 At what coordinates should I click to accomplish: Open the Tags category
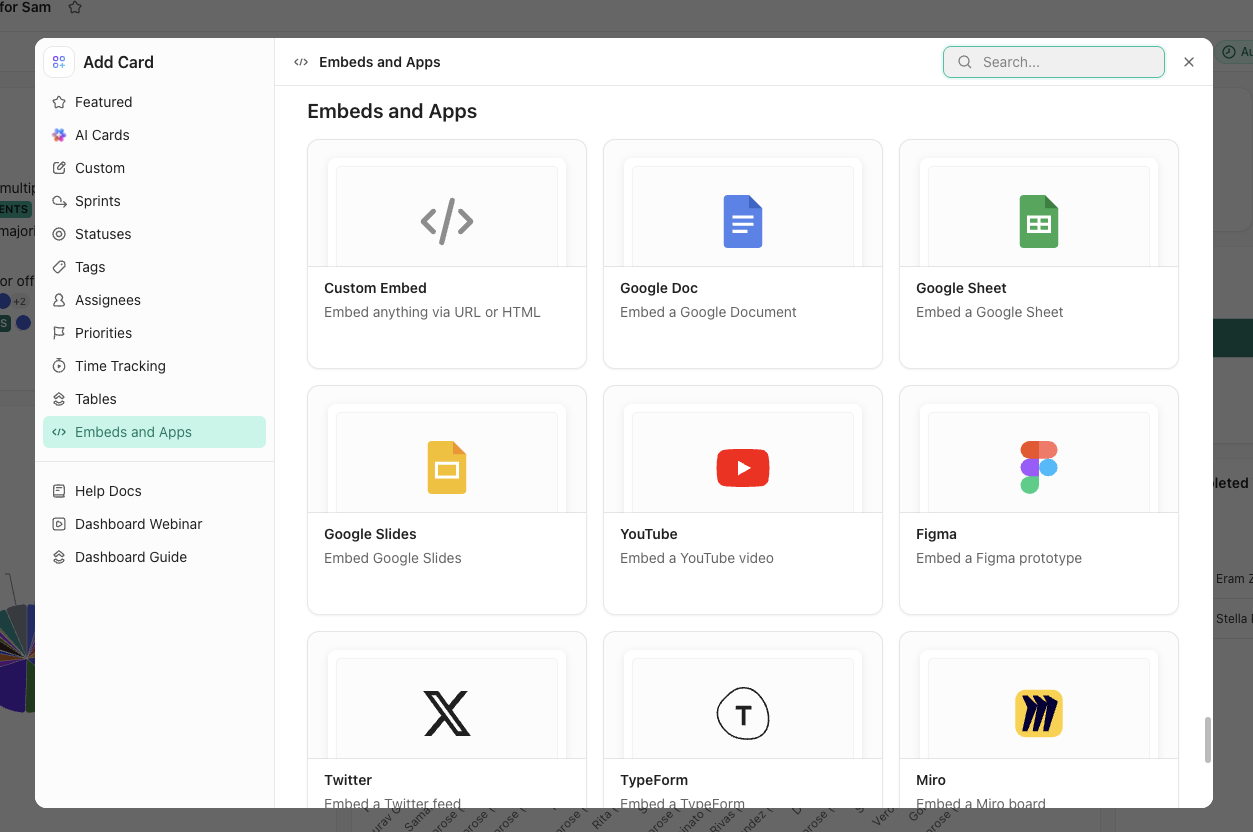(154, 267)
